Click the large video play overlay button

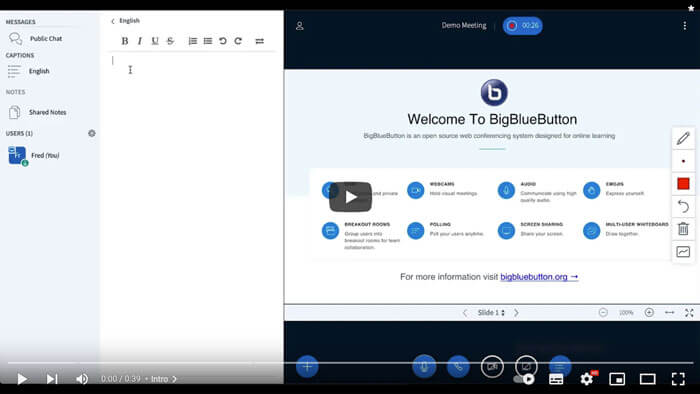350,197
